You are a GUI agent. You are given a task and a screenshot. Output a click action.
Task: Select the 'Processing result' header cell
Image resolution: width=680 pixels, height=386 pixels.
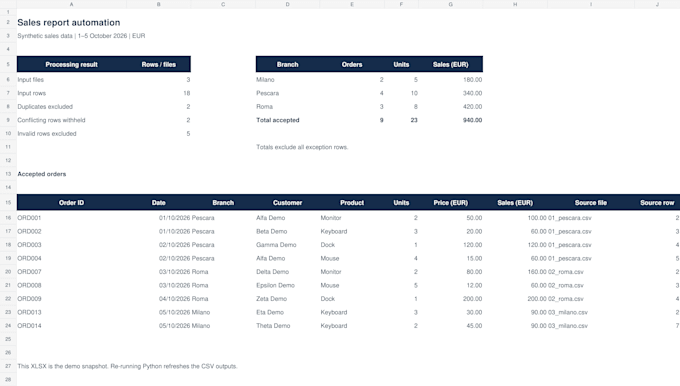coord(72,64)
